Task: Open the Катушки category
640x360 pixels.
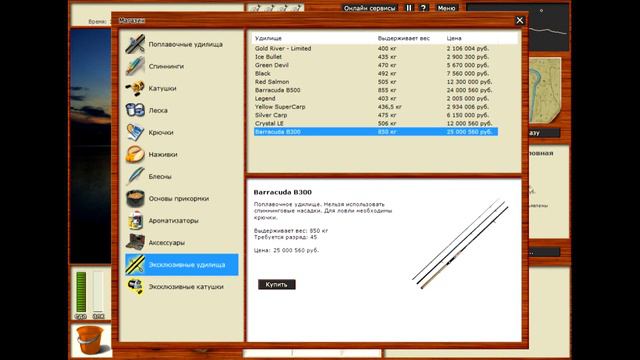Action: click(x=182, y=88)
